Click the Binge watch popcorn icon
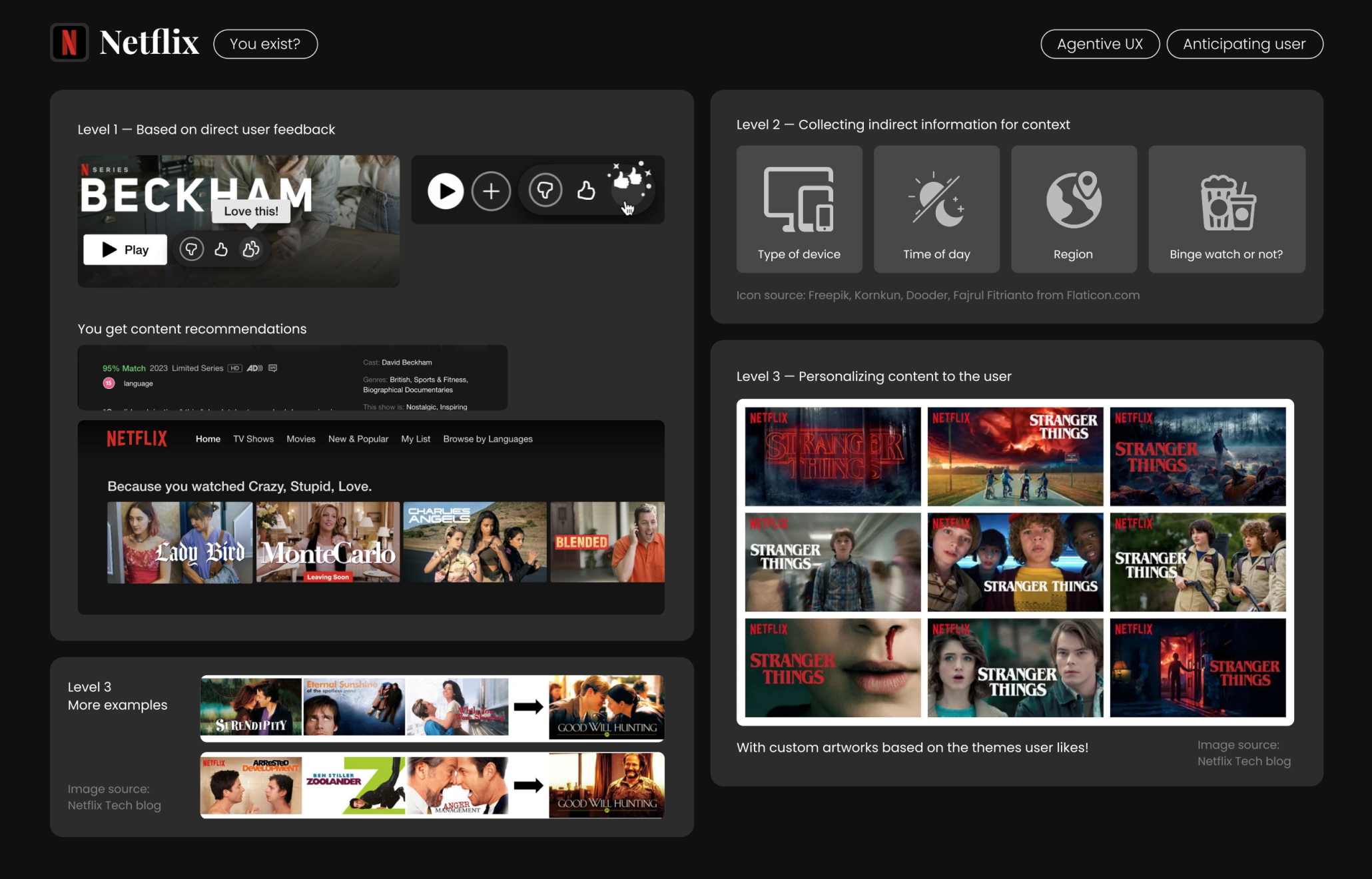 (1227, 202)
